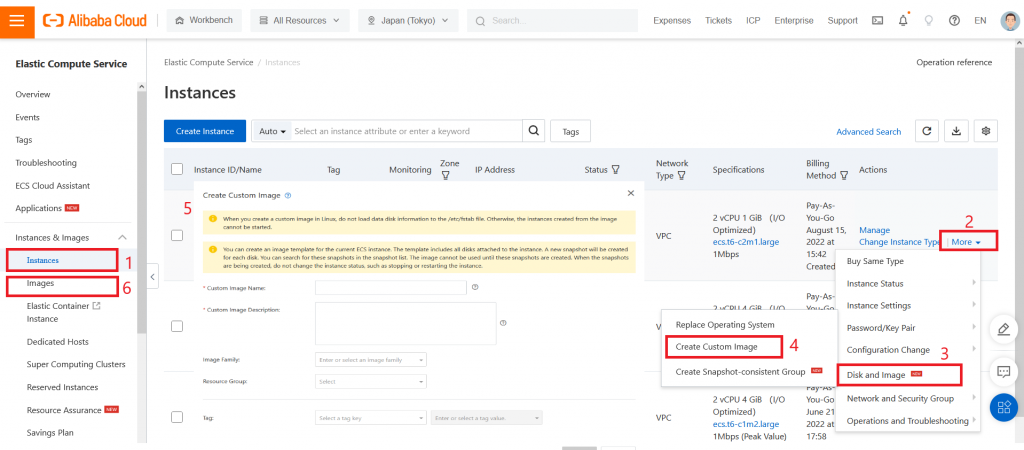Click the Custom Image Description text area
This screenshot has height=450, width=1024.
click(x=406, y=323)
